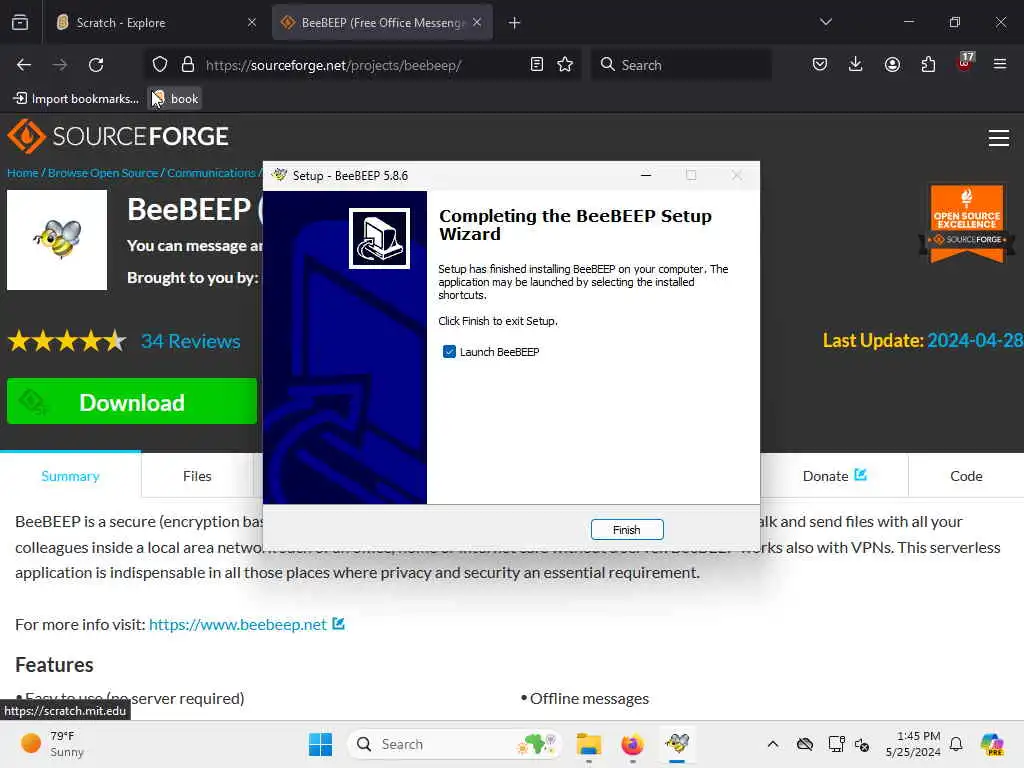This screenshot has width=1024, height=768.
Task: Select the Donate tab
Action: (834, 476)
